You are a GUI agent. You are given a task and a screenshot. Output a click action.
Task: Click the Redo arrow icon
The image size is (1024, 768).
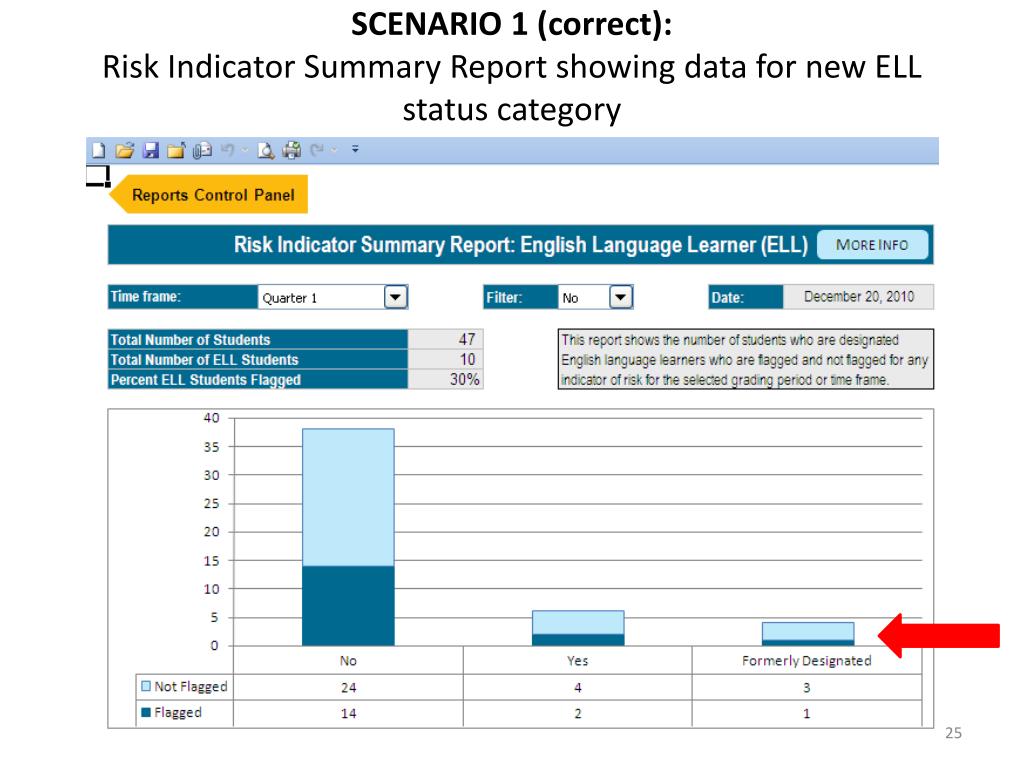[x=317, y=151]
